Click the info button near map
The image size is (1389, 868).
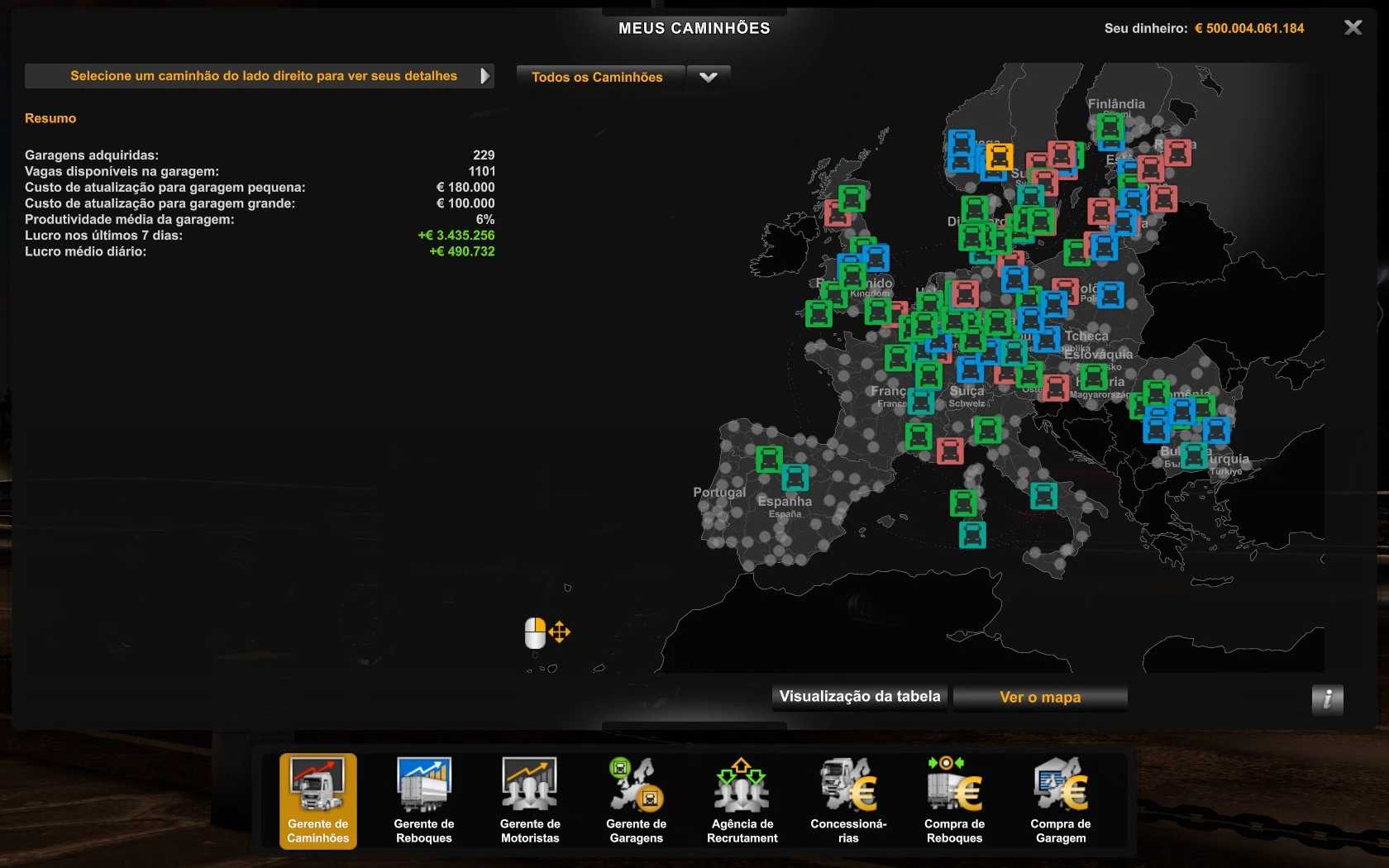[x=1327, y=699]
